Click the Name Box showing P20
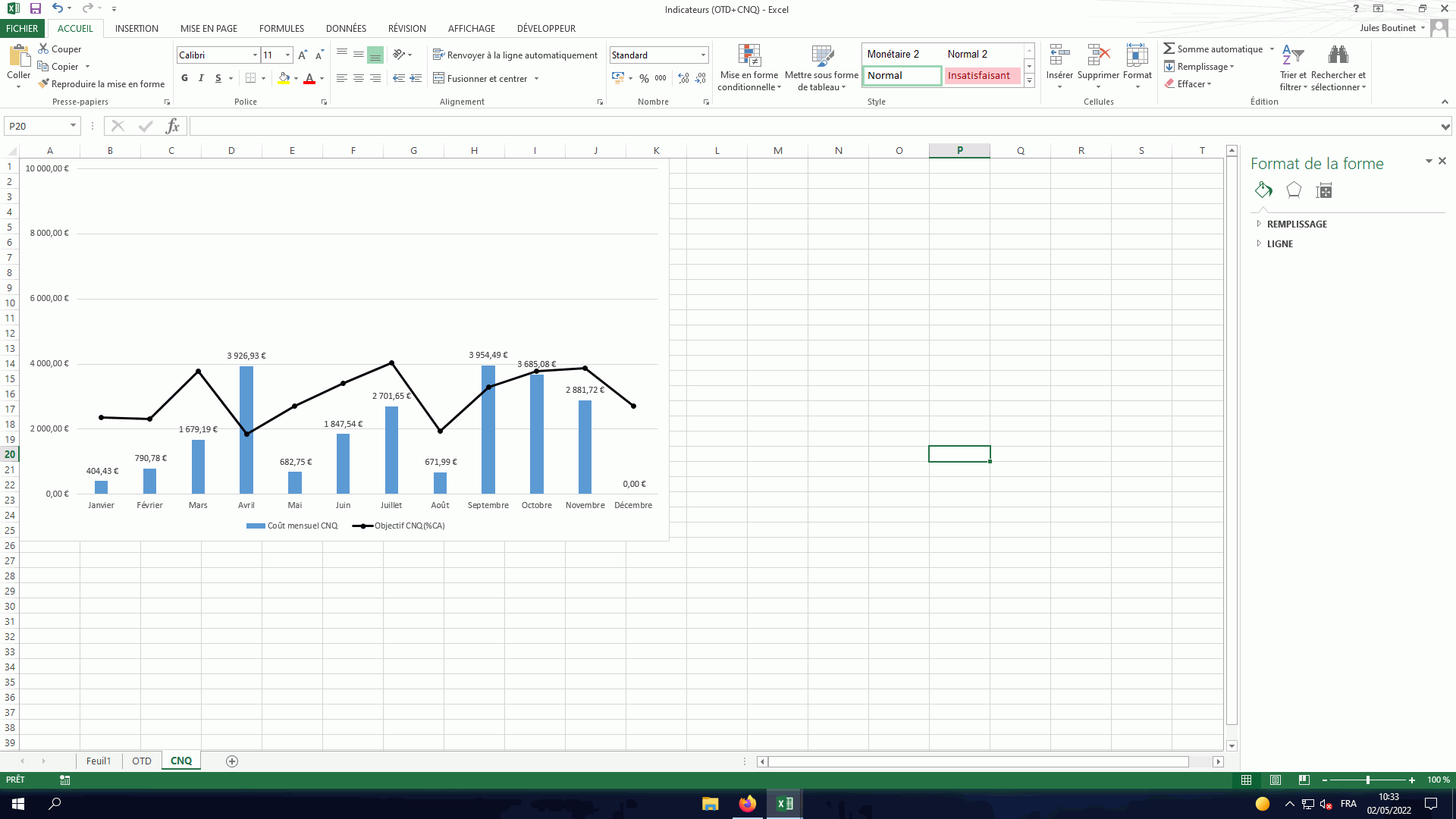Viewport: 1456px width, 819px height. click(x=36, y=126)
